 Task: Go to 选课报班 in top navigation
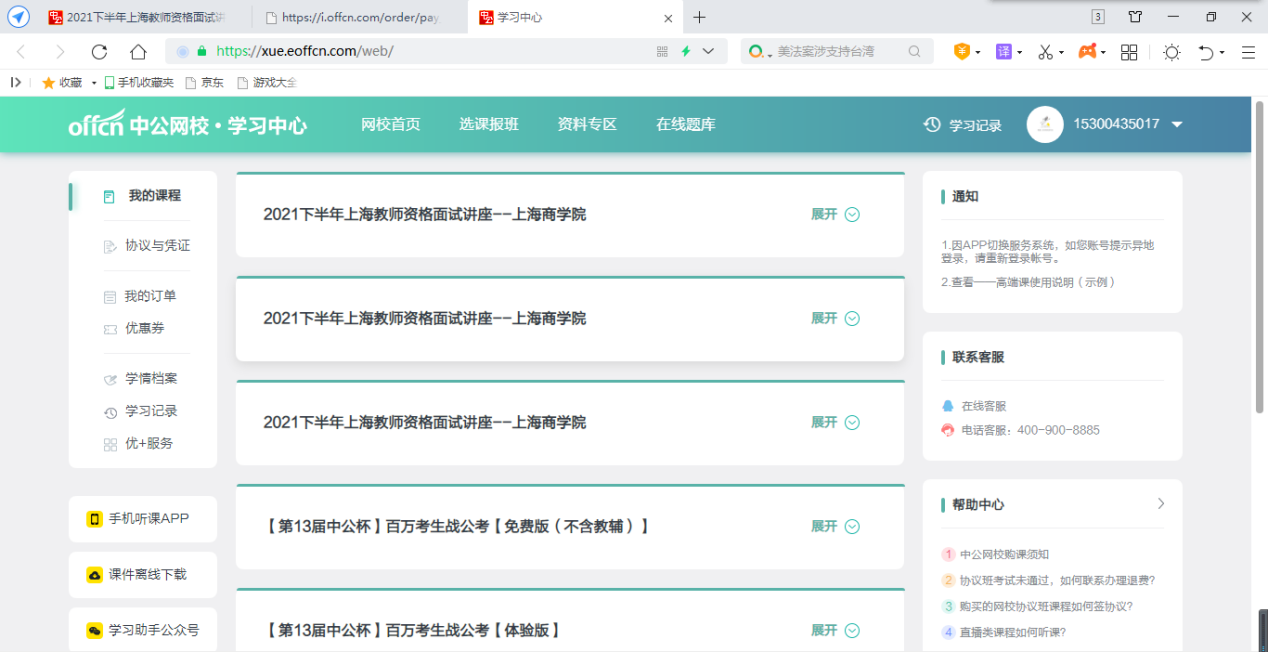click(x=489, y=125)
